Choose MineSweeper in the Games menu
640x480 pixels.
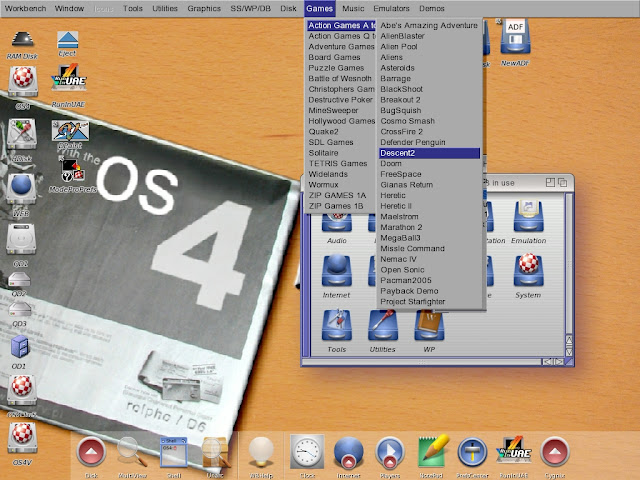click(x=334, y=110)
